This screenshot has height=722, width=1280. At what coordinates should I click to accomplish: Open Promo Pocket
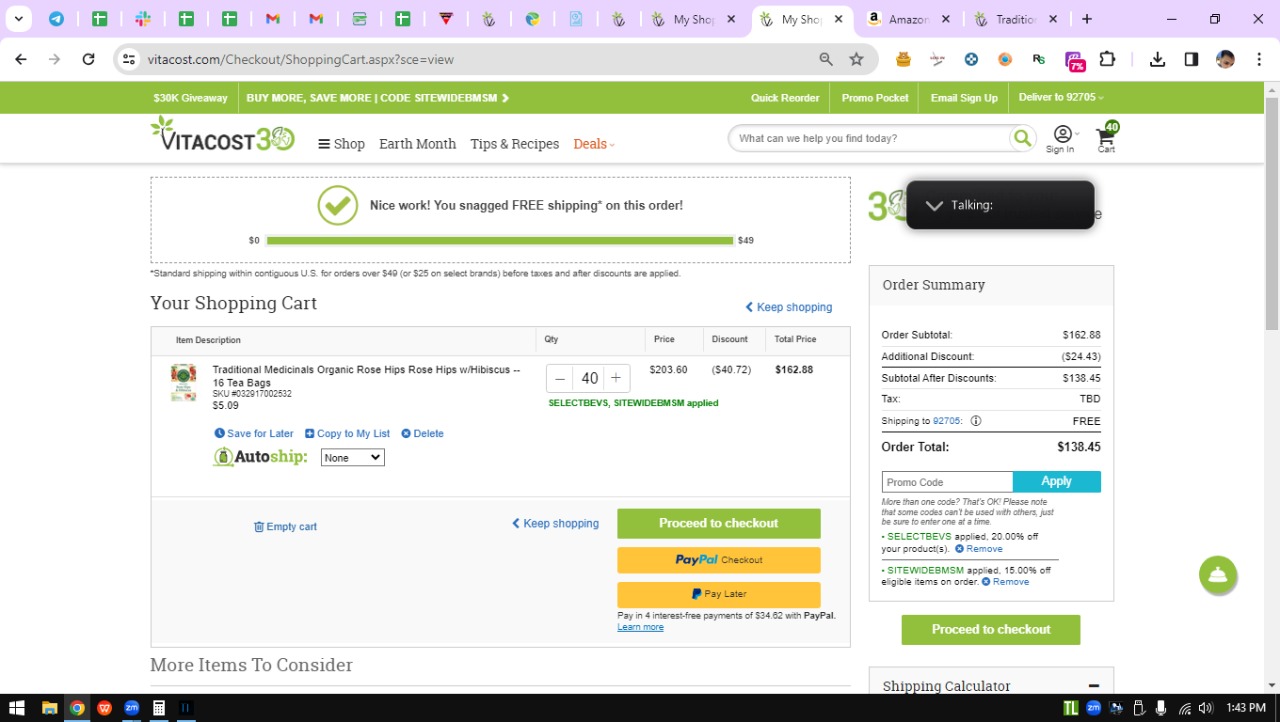875,98
